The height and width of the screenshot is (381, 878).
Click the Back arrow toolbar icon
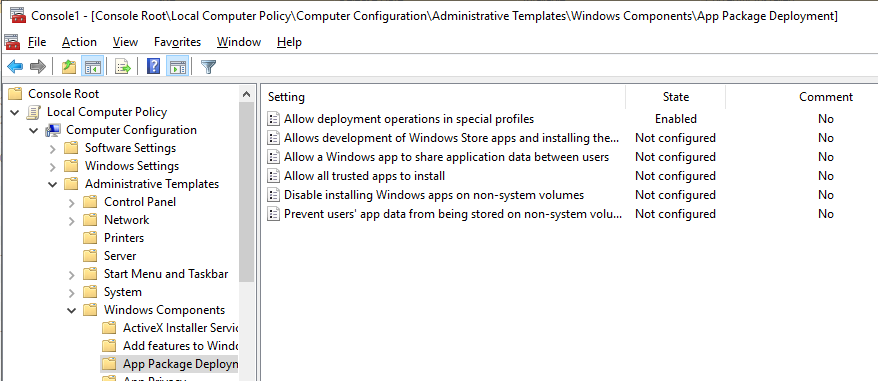15,67
